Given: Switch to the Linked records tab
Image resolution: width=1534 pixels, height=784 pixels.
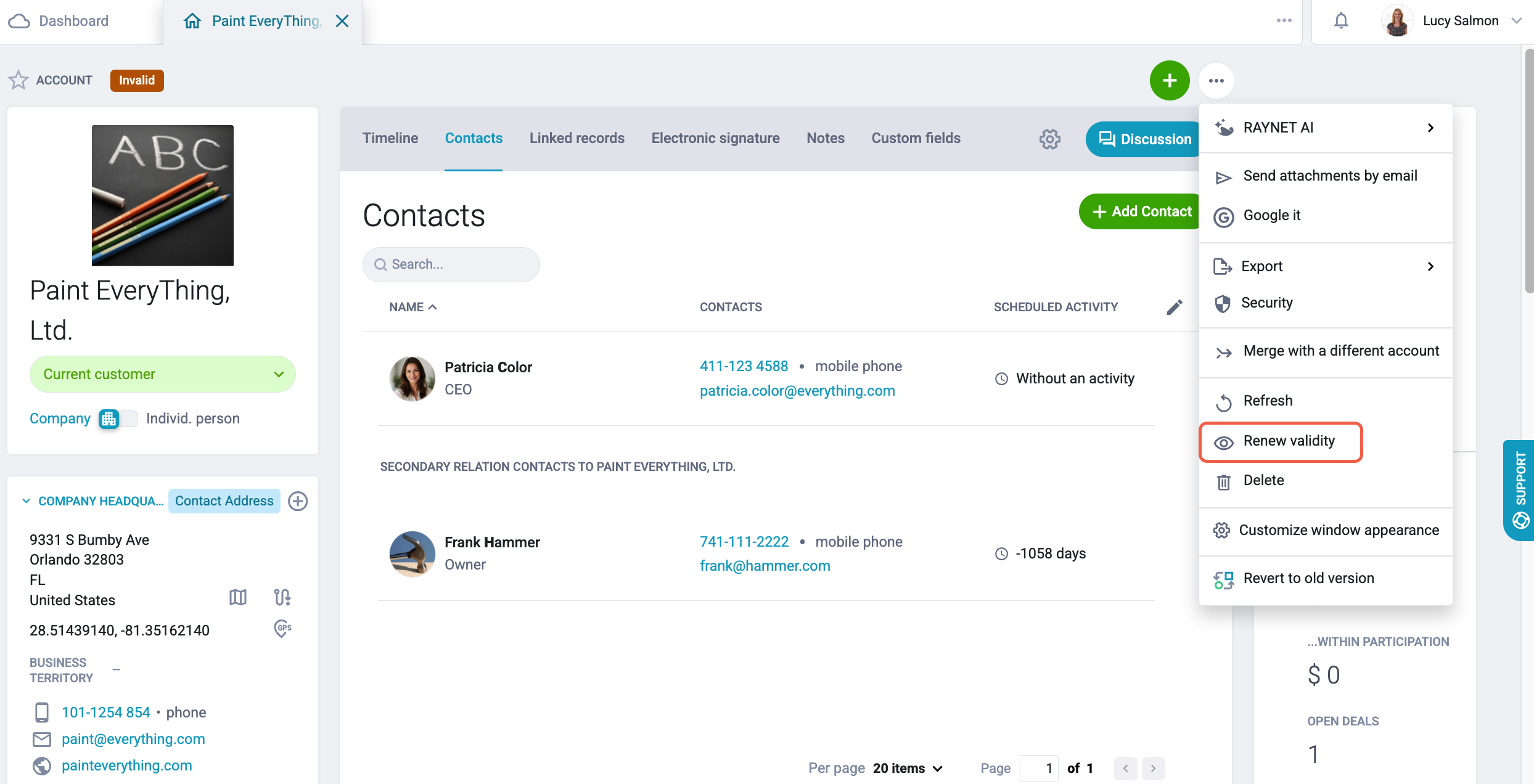Looking at the screenshot, I should 577,138.
